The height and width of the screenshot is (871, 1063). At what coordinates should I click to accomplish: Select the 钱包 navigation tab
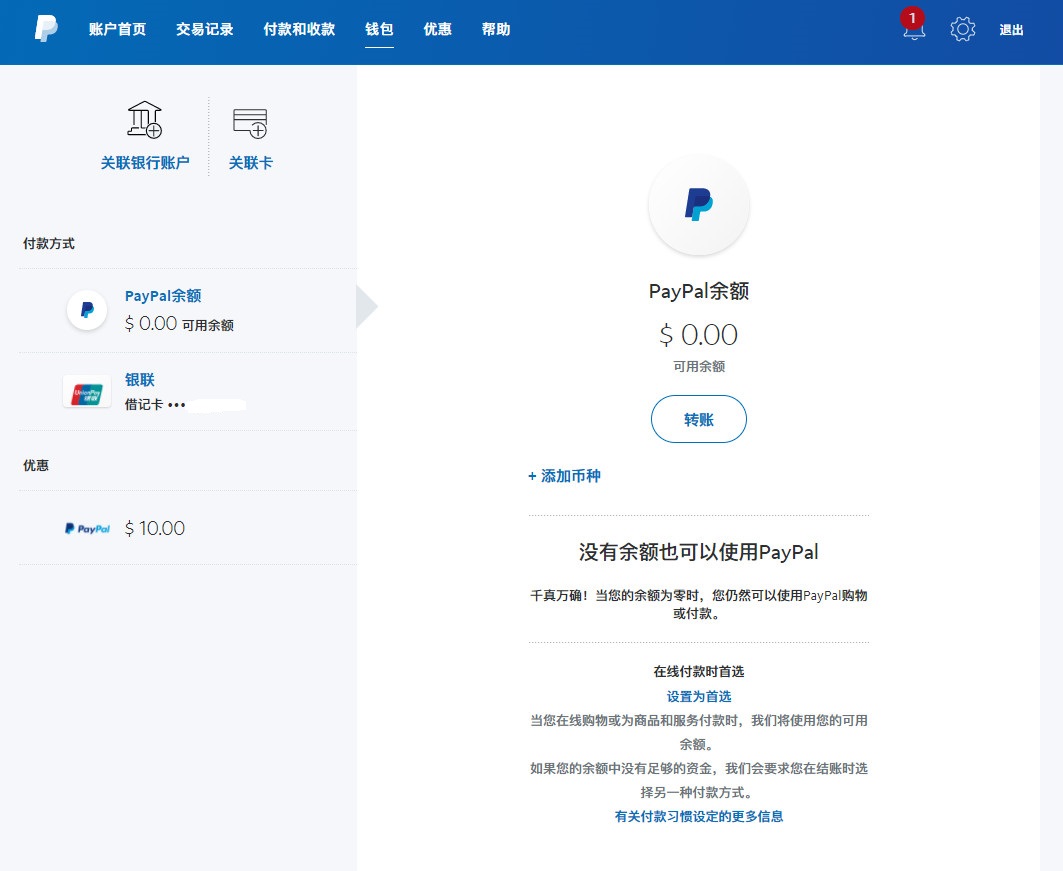(x=379, y=29)
